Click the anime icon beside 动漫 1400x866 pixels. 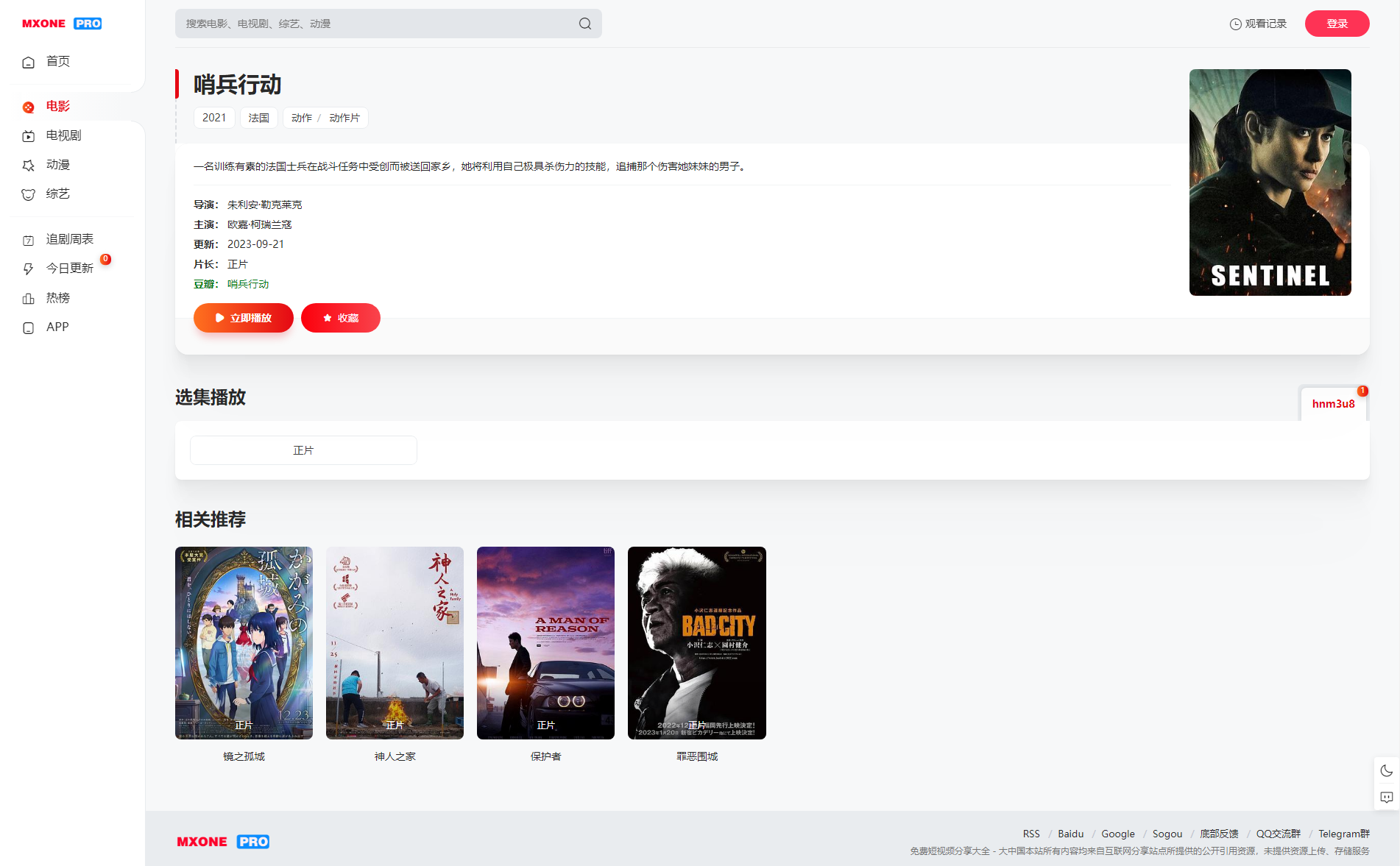tap(28, 166)
